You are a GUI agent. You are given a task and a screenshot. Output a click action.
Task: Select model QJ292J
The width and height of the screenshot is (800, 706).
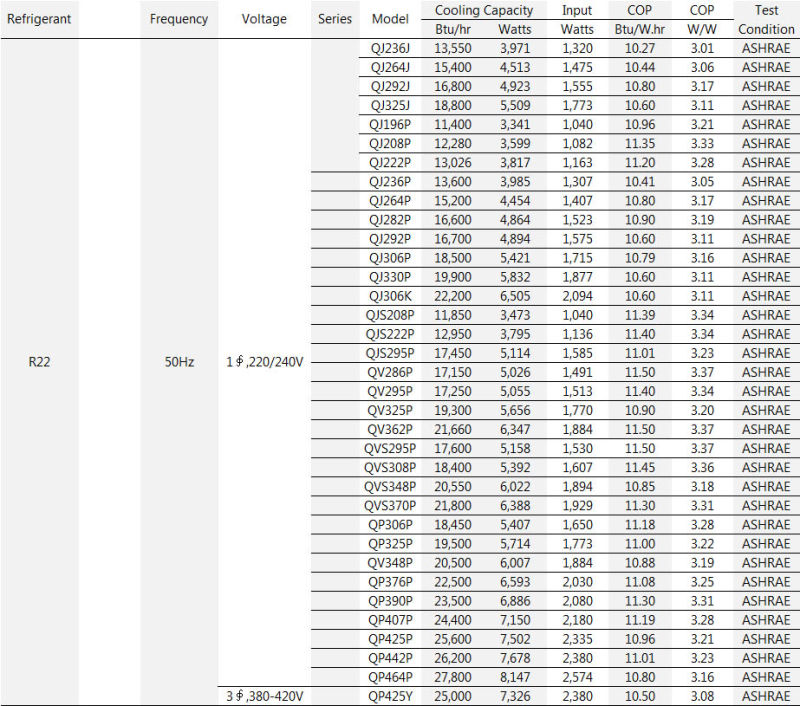390,86
